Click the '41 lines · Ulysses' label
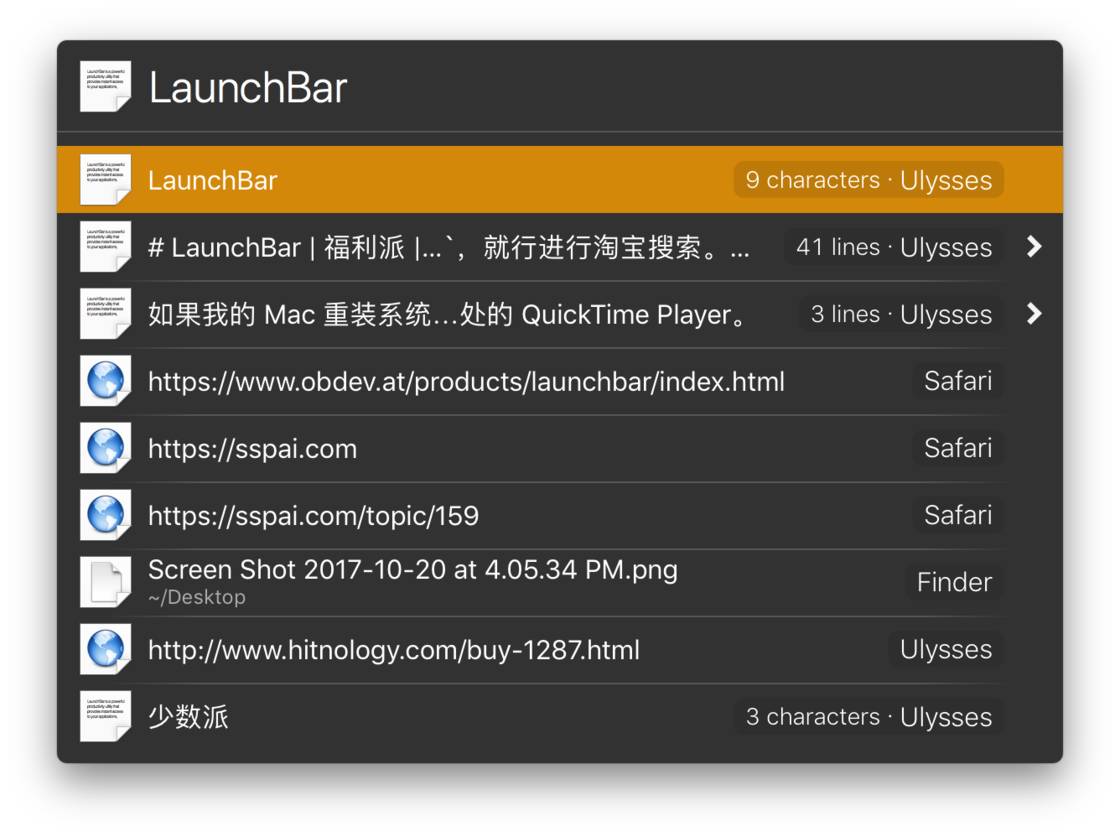Viewport: 1120px width, 837px height. [x=894, y=247]
